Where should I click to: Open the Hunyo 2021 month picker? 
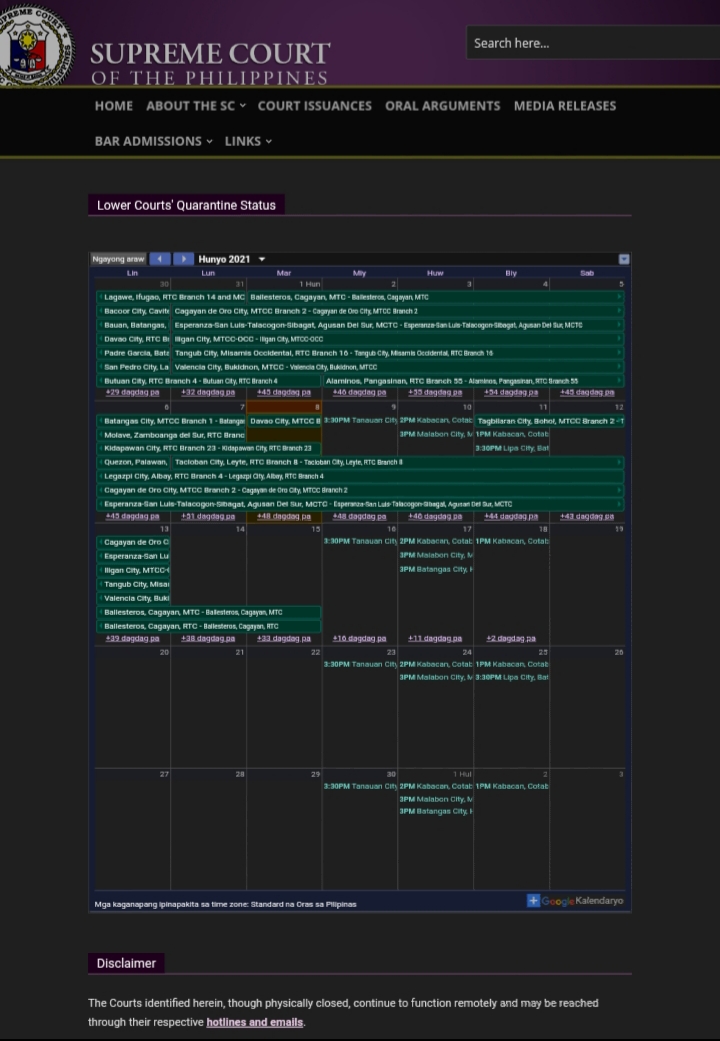[x=232, y=259]
